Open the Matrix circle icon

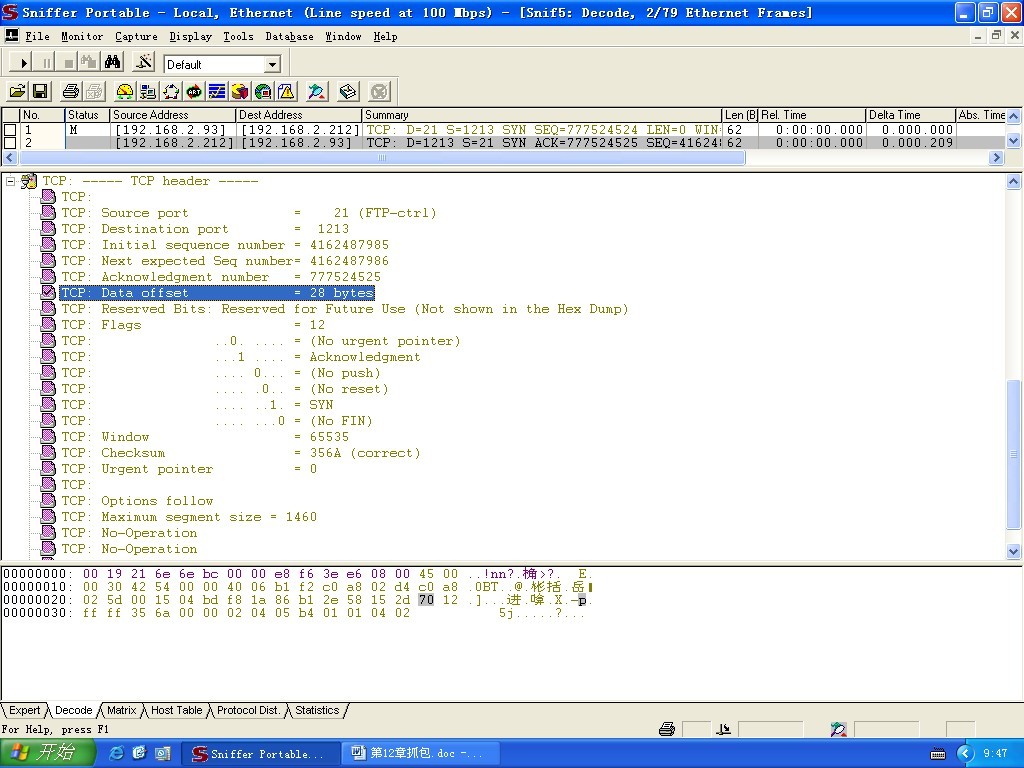coord(171,91)
